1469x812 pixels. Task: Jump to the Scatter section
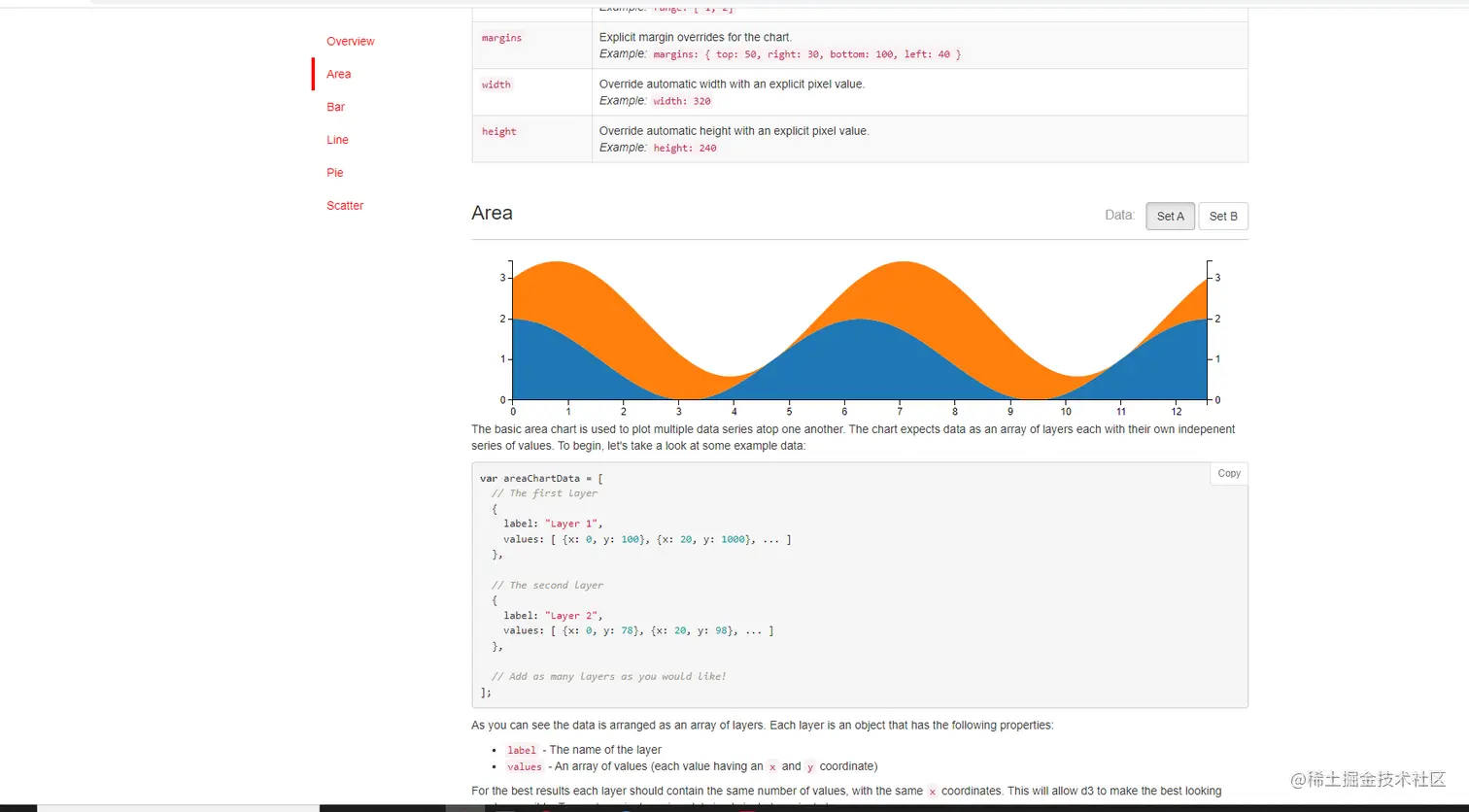pos(345,206)
